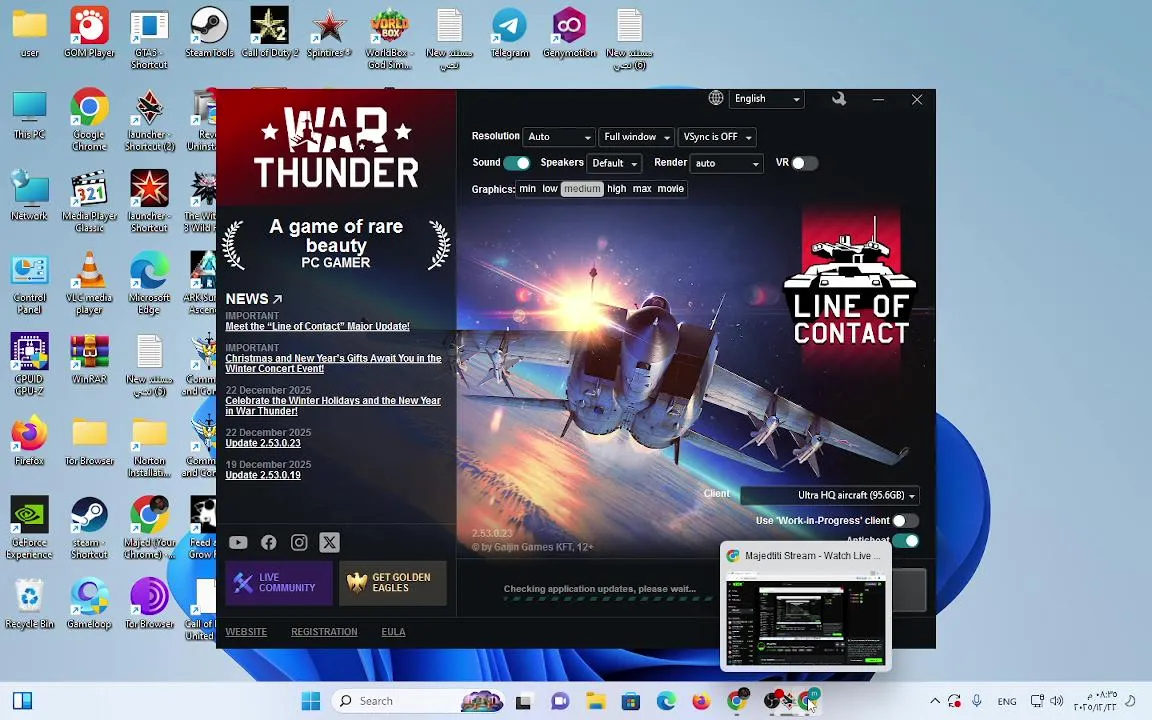Open the War Thunder Instagram icon
The height and width of the screenshot is (720, 1152).
[x=299, y=542]
